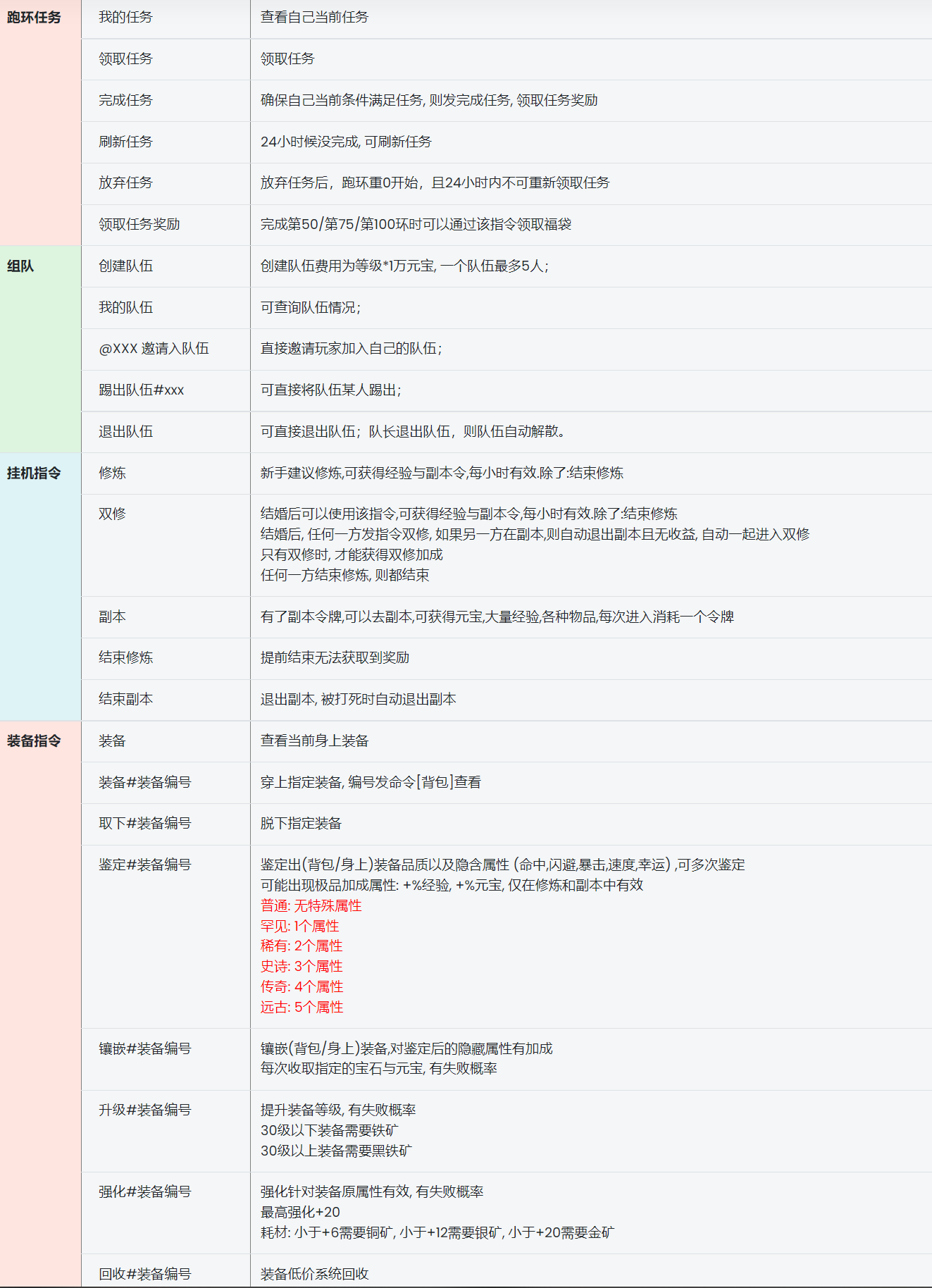Screen dimensions: 932x1288
Task: Click the 强化#装备编号 command cell
Action: coord(166,1213)
